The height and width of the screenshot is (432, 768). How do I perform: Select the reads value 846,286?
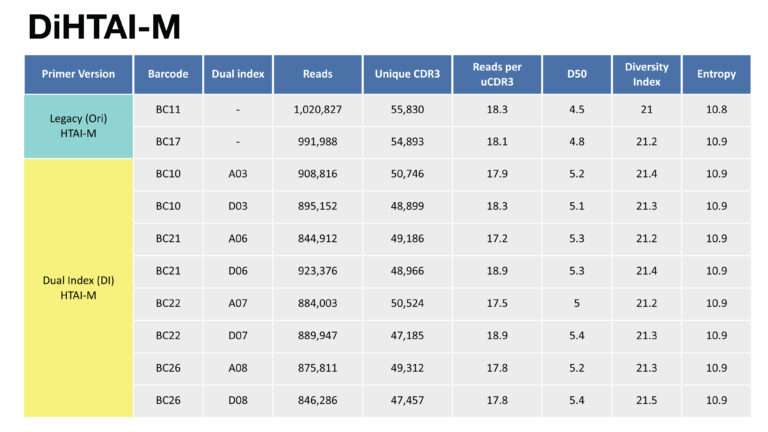pyautogui.click(x=317, y=401)
